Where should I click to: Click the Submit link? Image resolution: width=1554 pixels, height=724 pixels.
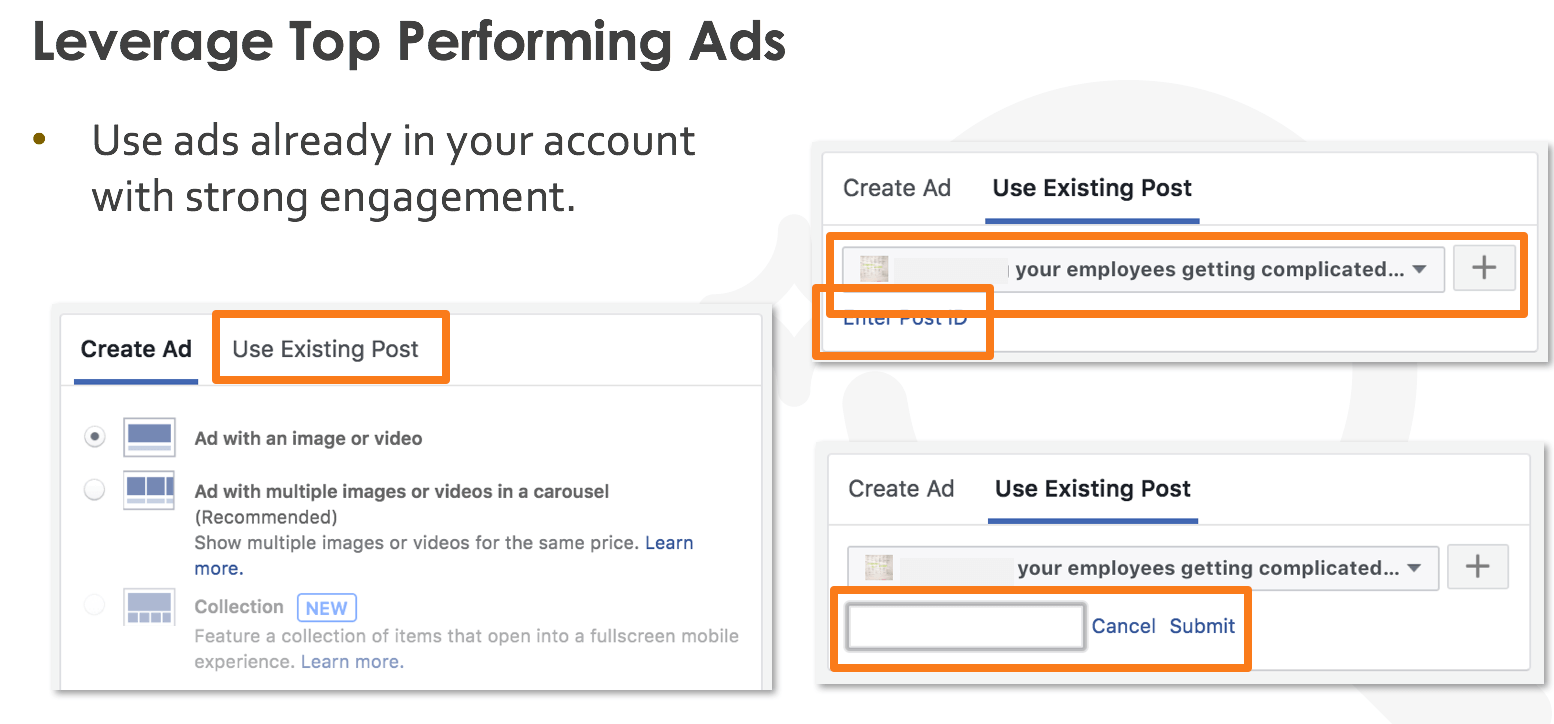(x=1202, y=626)
